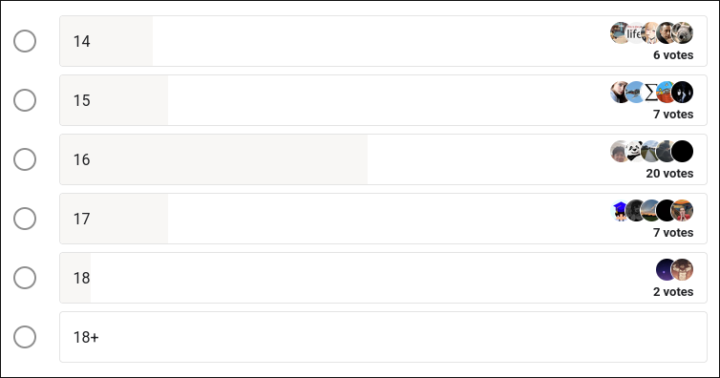Click the graduation cap character avatar
This screenshot has height=378, width=720.
coord(619,211)
